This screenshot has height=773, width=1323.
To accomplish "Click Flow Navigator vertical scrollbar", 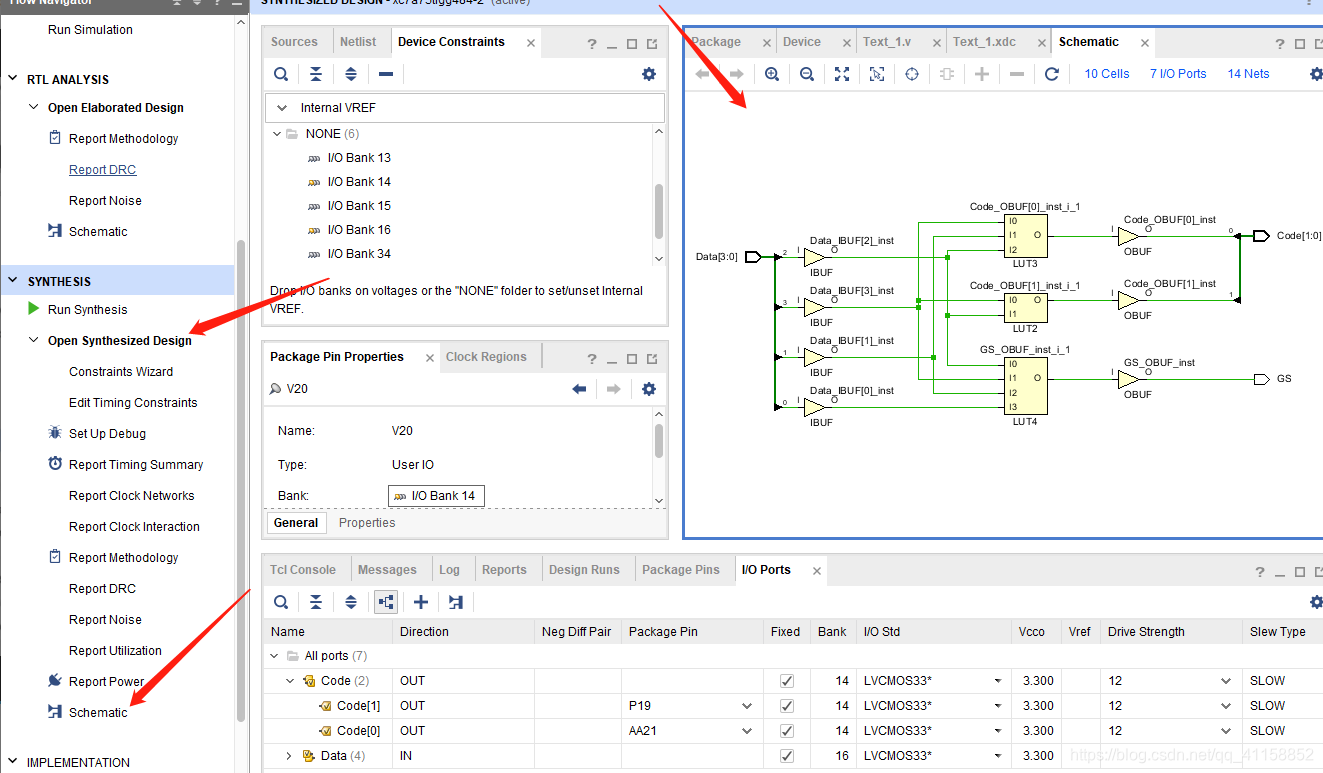I will click(240, 480).
